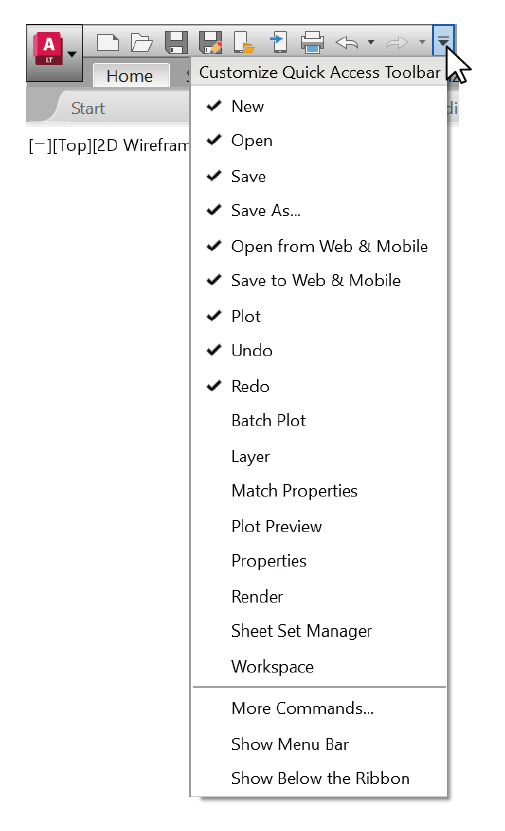
Task: Click the New drawing icon in toolbar
Action: click(108, 42)
